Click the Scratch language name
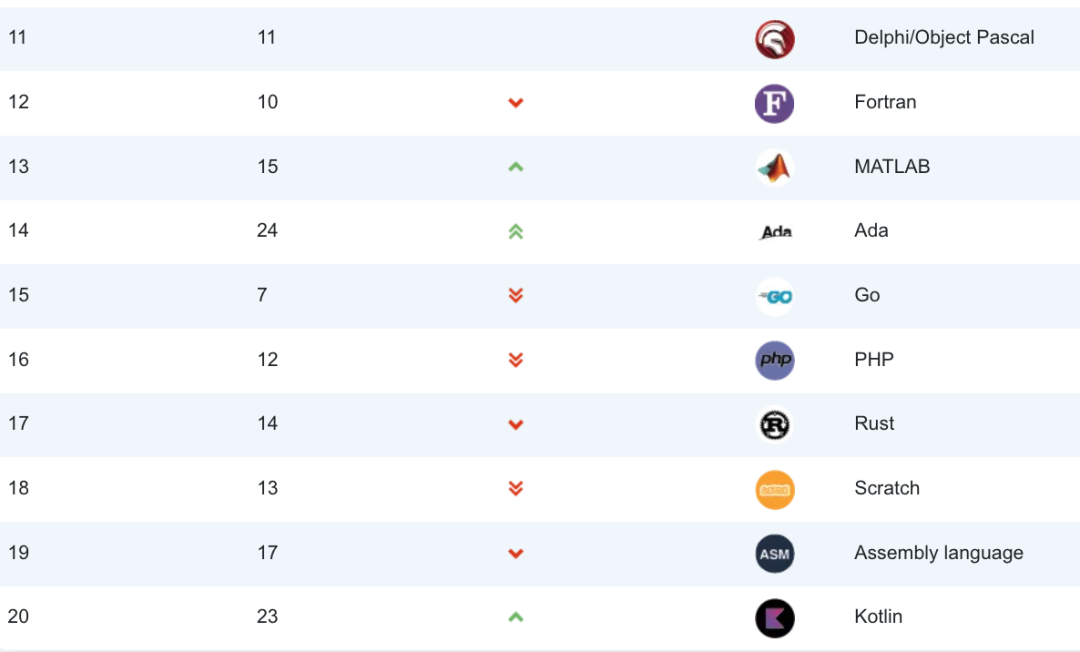1080x652 pixels. click(x=887, y=488)
